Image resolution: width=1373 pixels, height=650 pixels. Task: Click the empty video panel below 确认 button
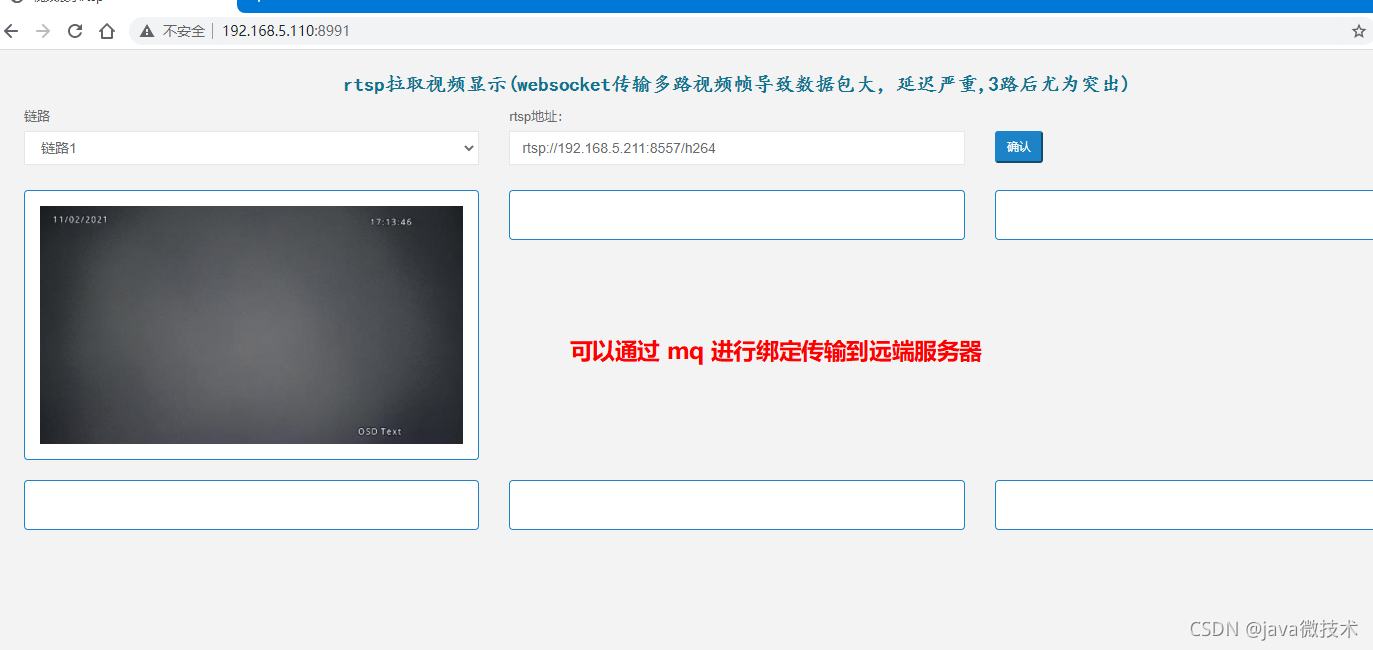(1184, 215)
